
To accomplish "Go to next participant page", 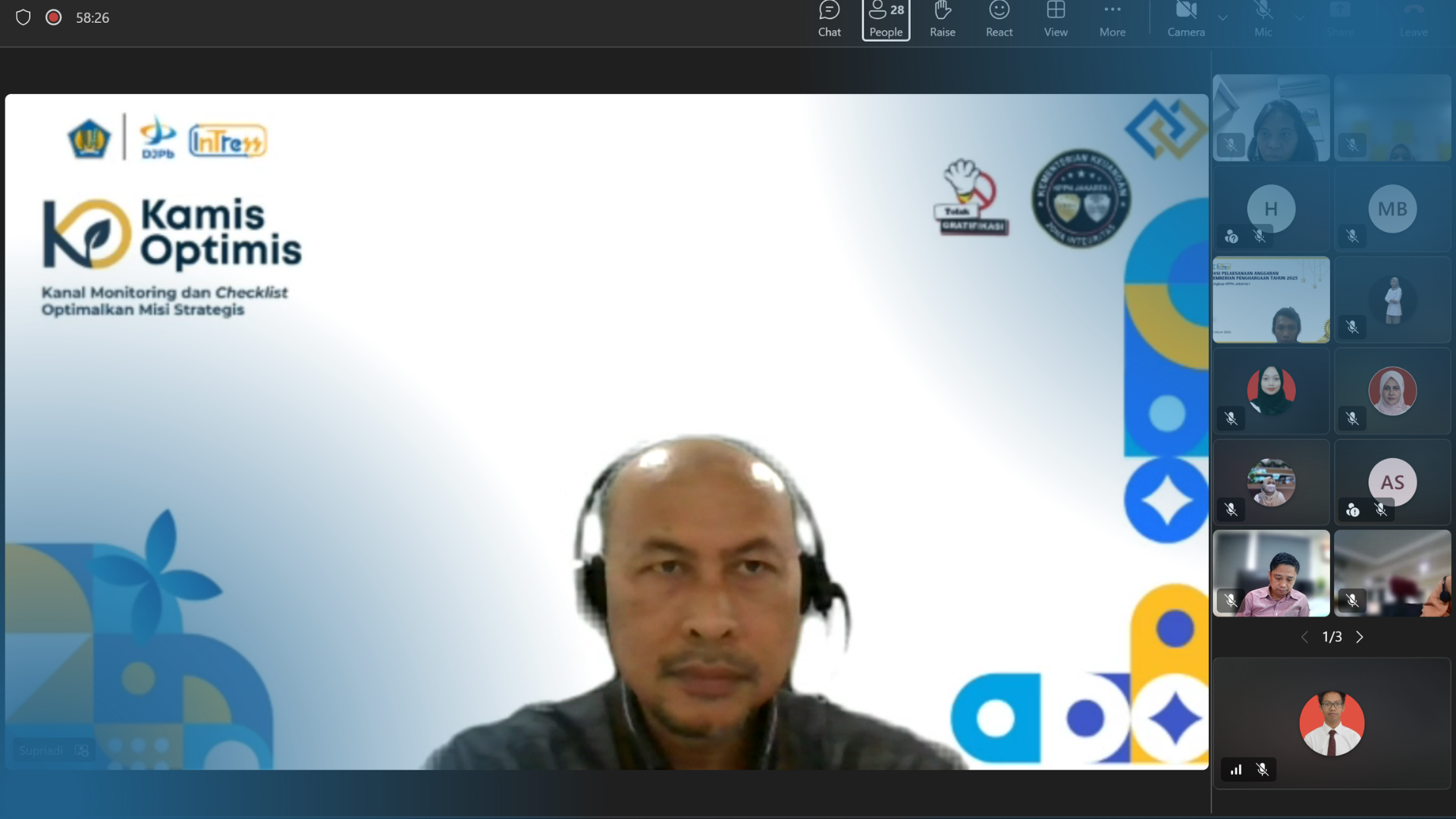I will click(1360, 637).
